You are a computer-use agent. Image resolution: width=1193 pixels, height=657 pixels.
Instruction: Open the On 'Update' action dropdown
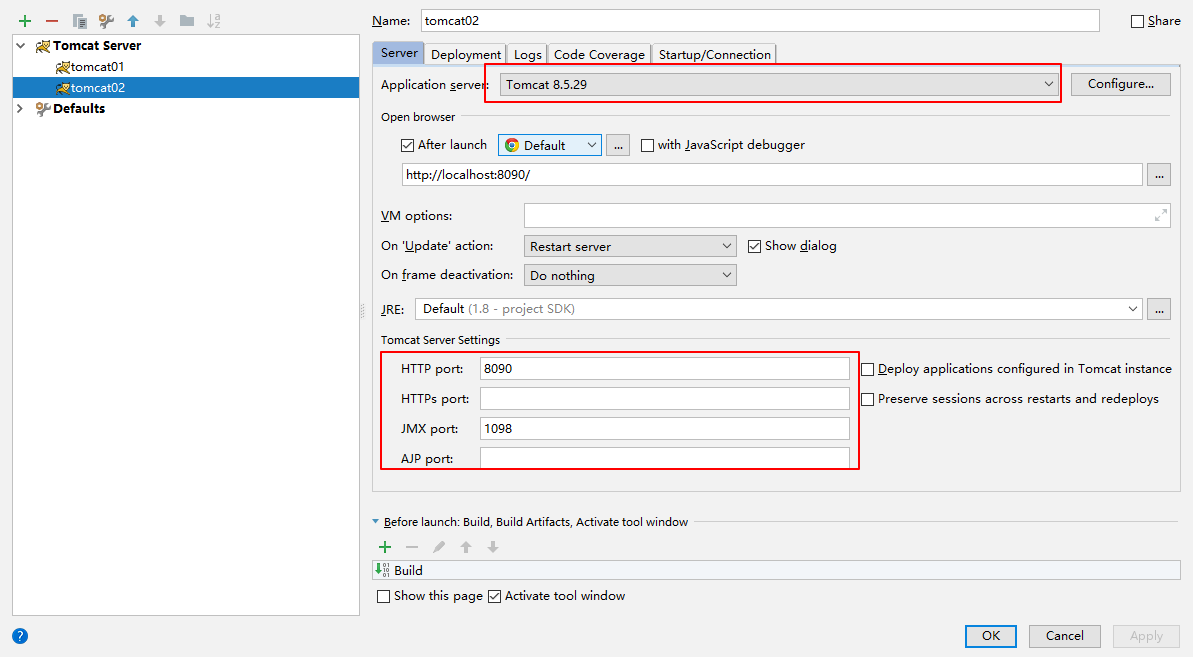pos(630,246)
